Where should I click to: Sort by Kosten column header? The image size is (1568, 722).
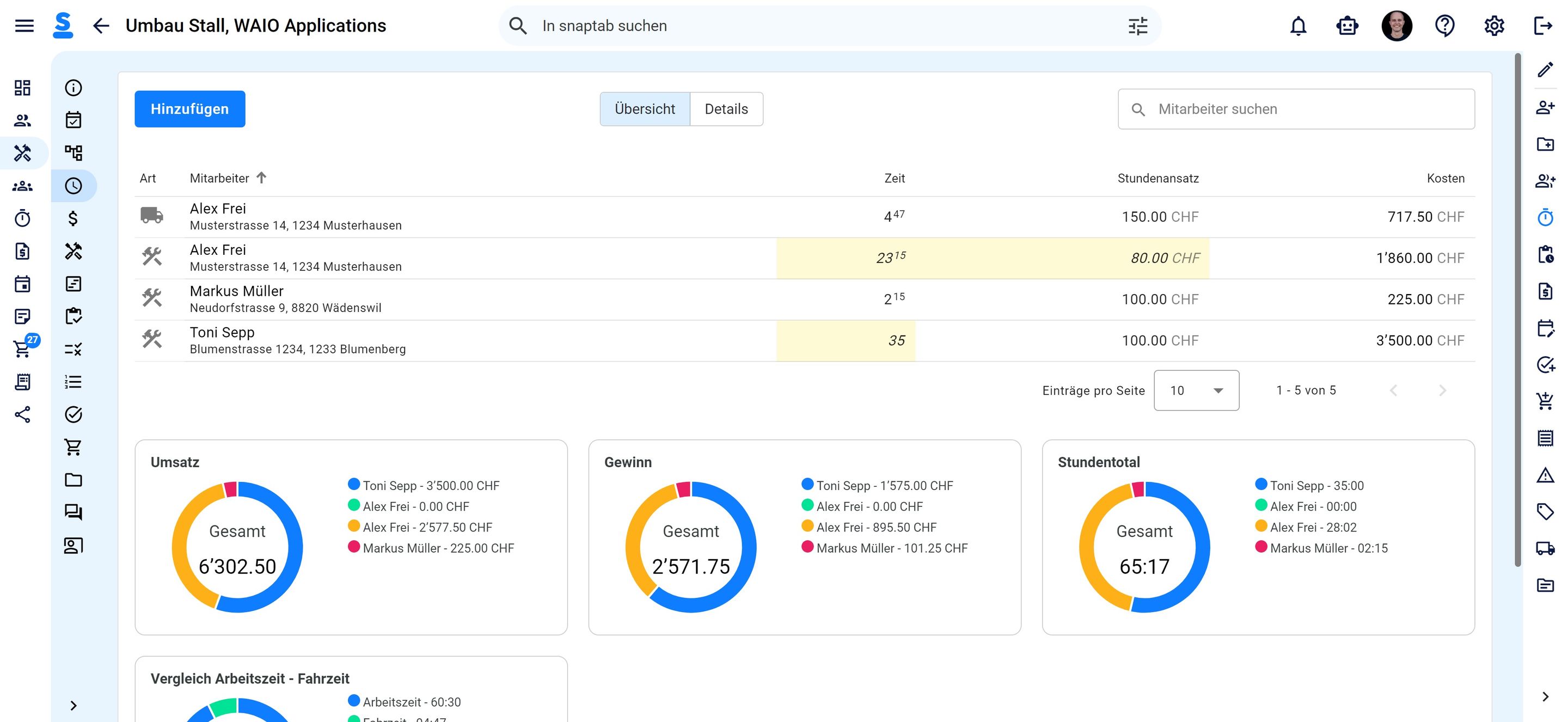click(1445, 178)
